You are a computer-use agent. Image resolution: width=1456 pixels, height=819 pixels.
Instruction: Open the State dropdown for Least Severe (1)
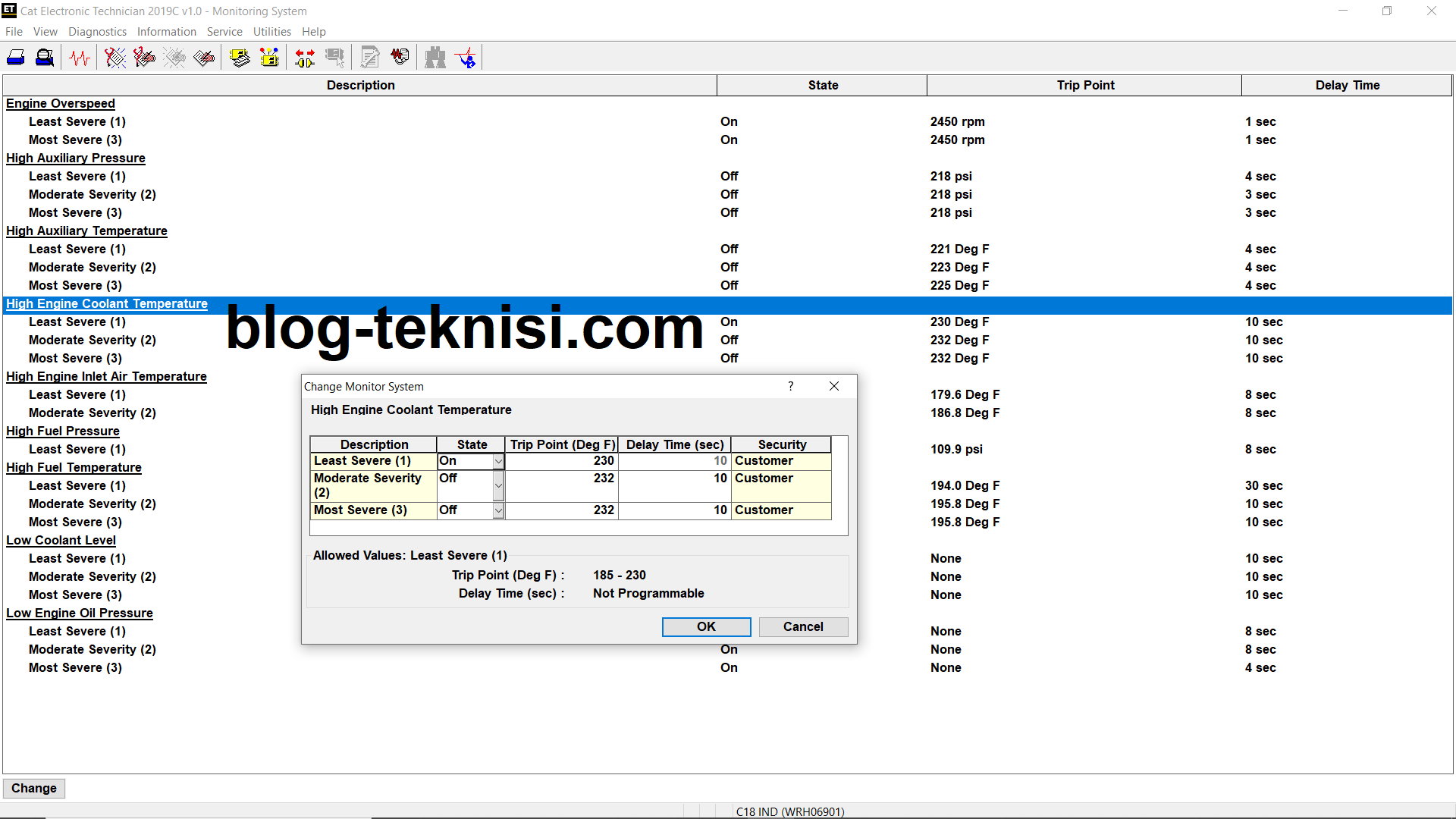(498, 461)
